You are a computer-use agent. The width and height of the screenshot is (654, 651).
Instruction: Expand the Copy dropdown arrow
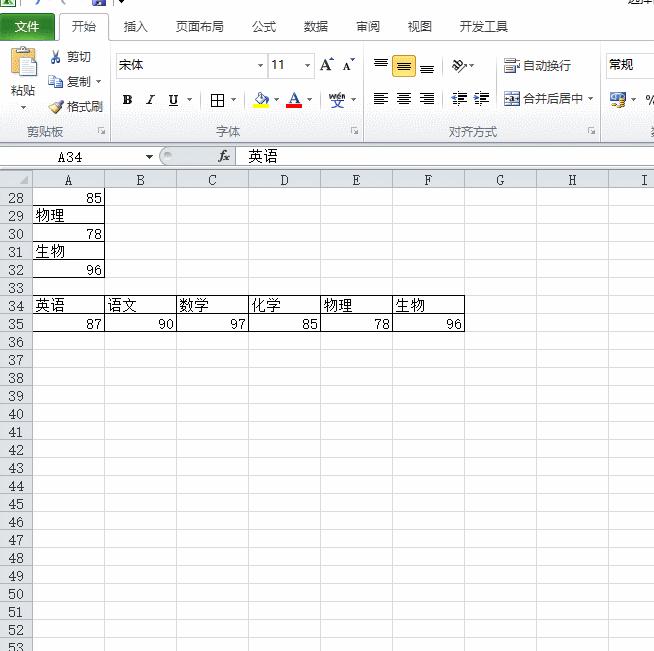(99, 81)
